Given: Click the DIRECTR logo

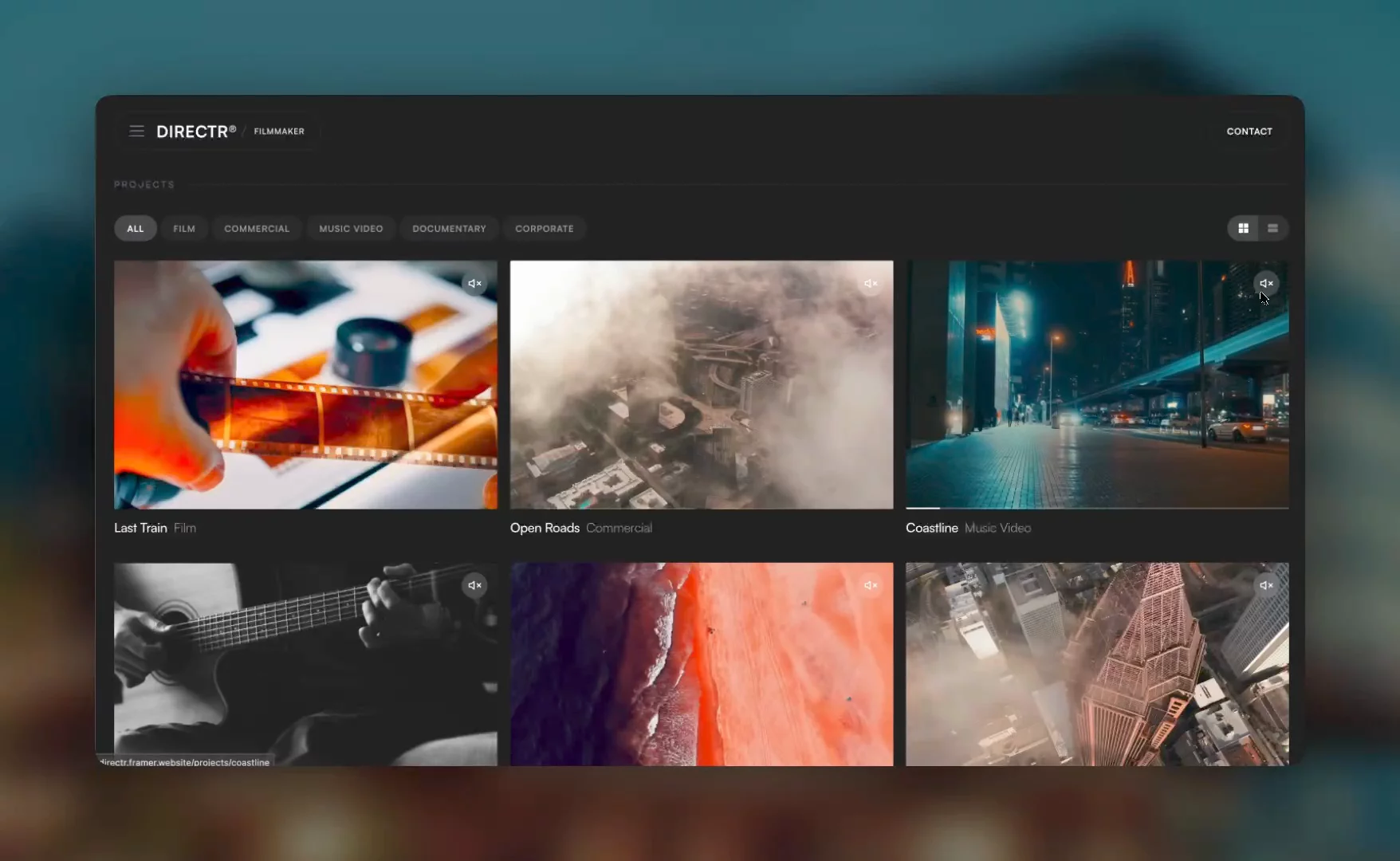Looking at the screenshot, I should 196,132.
